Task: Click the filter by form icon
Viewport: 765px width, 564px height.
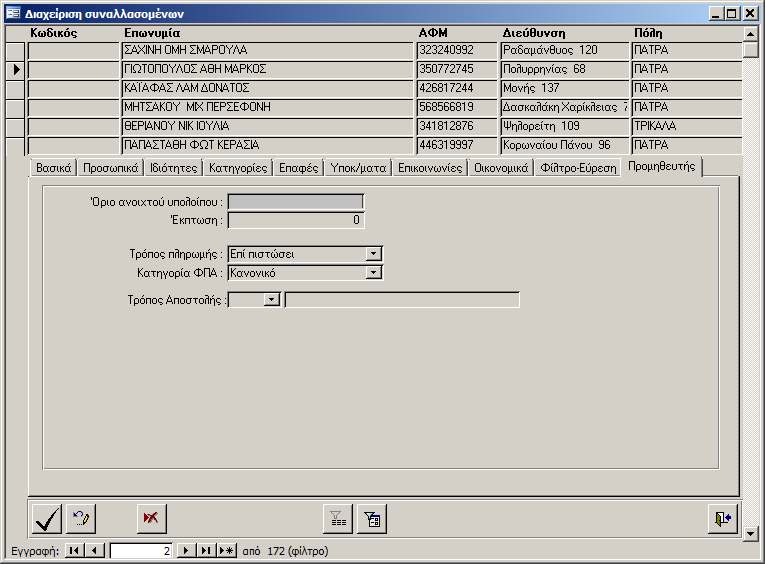Action: (x=372, y=518)
